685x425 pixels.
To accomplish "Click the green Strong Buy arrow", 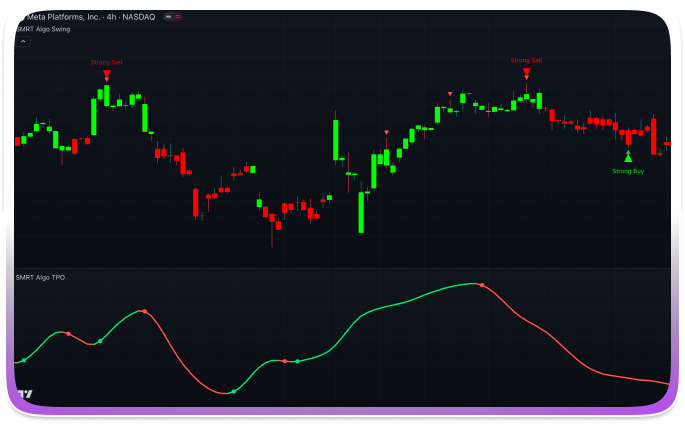I will [x=628, y=156].
